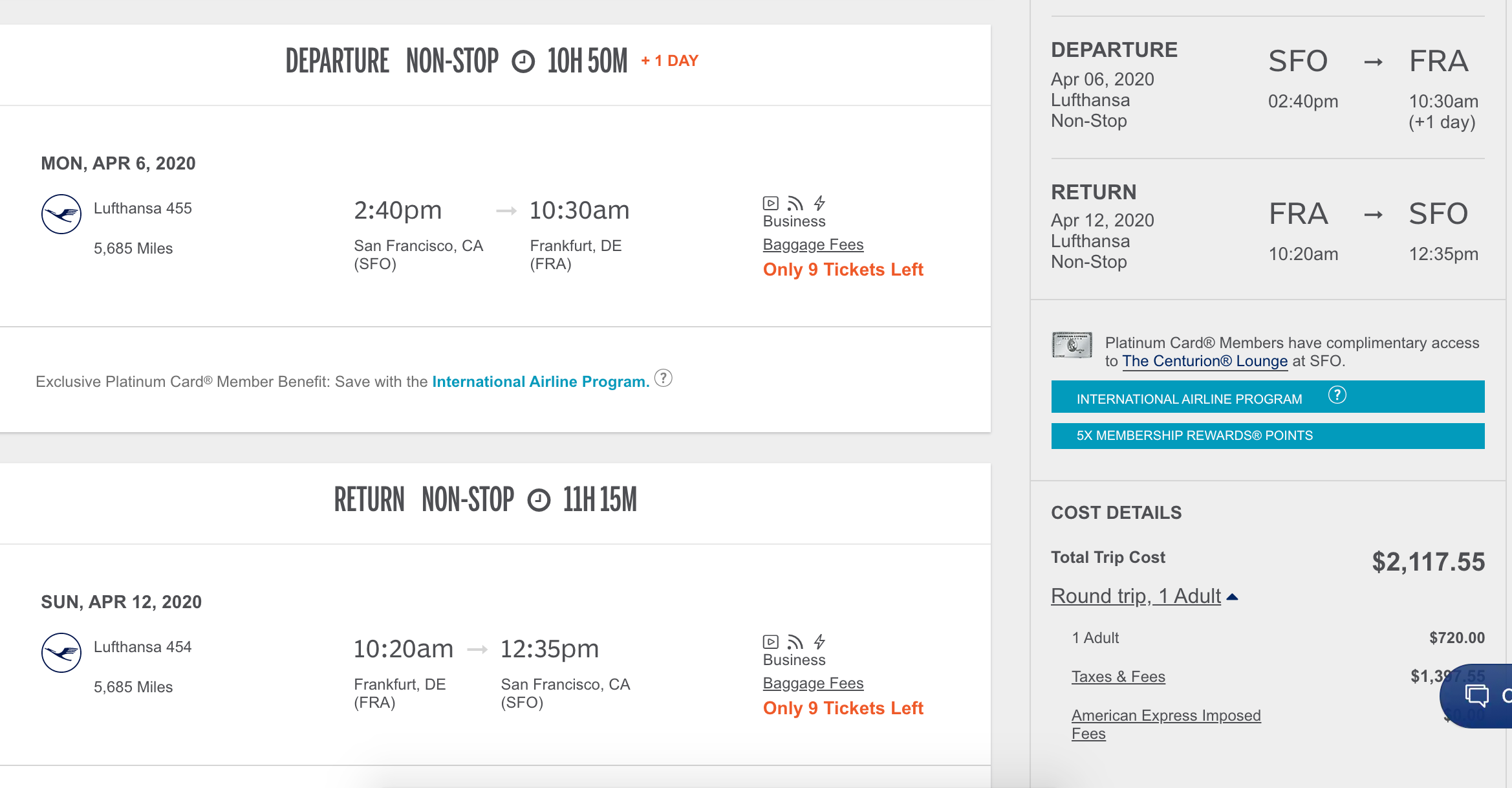Click the Lufthansa logo for flight 455
Image resolution: width=1512 pixels, height=788 pixels.
pos(61,214)
